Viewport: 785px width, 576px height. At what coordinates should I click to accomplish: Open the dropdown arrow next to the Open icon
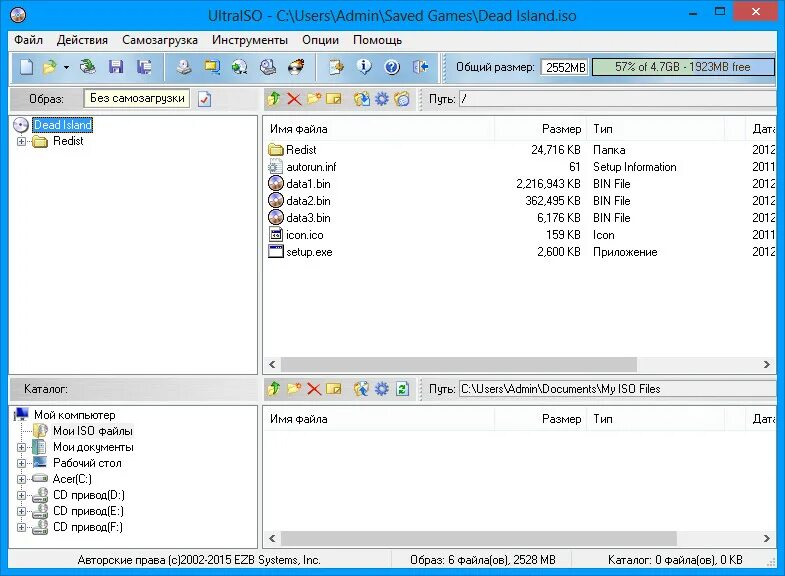coord(66,67)
